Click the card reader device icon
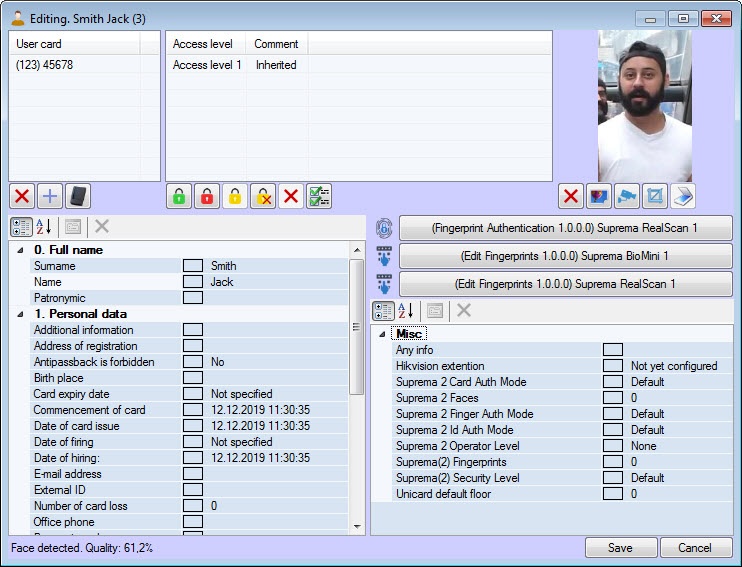Viewport: 742px width, 567px height. coord(78,196)
